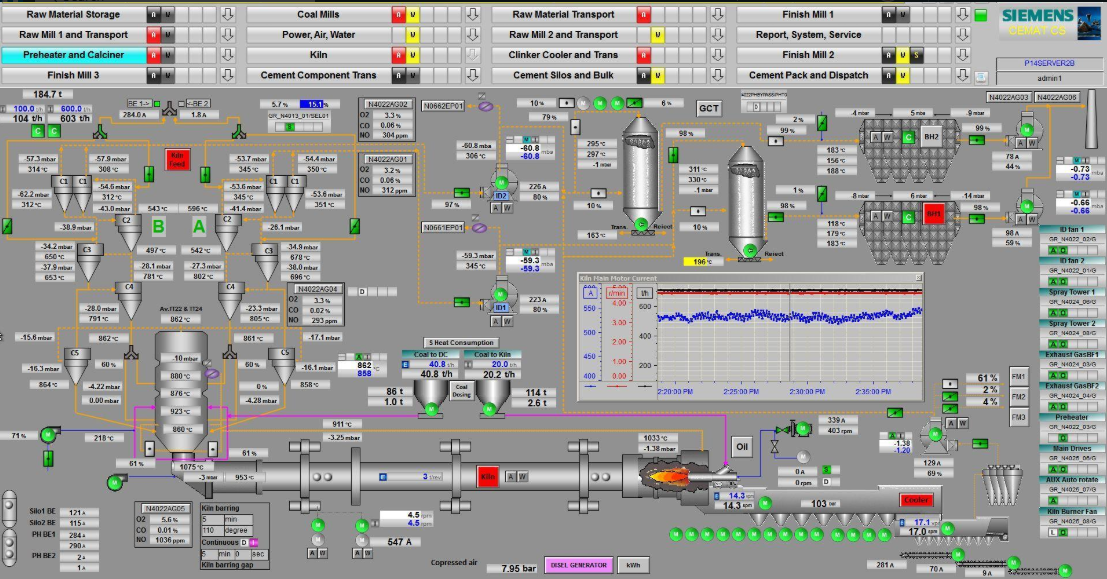This screenshot has height=579, width=1107.
Task: Click the Coal Dosing button
Action: point(461,390)
